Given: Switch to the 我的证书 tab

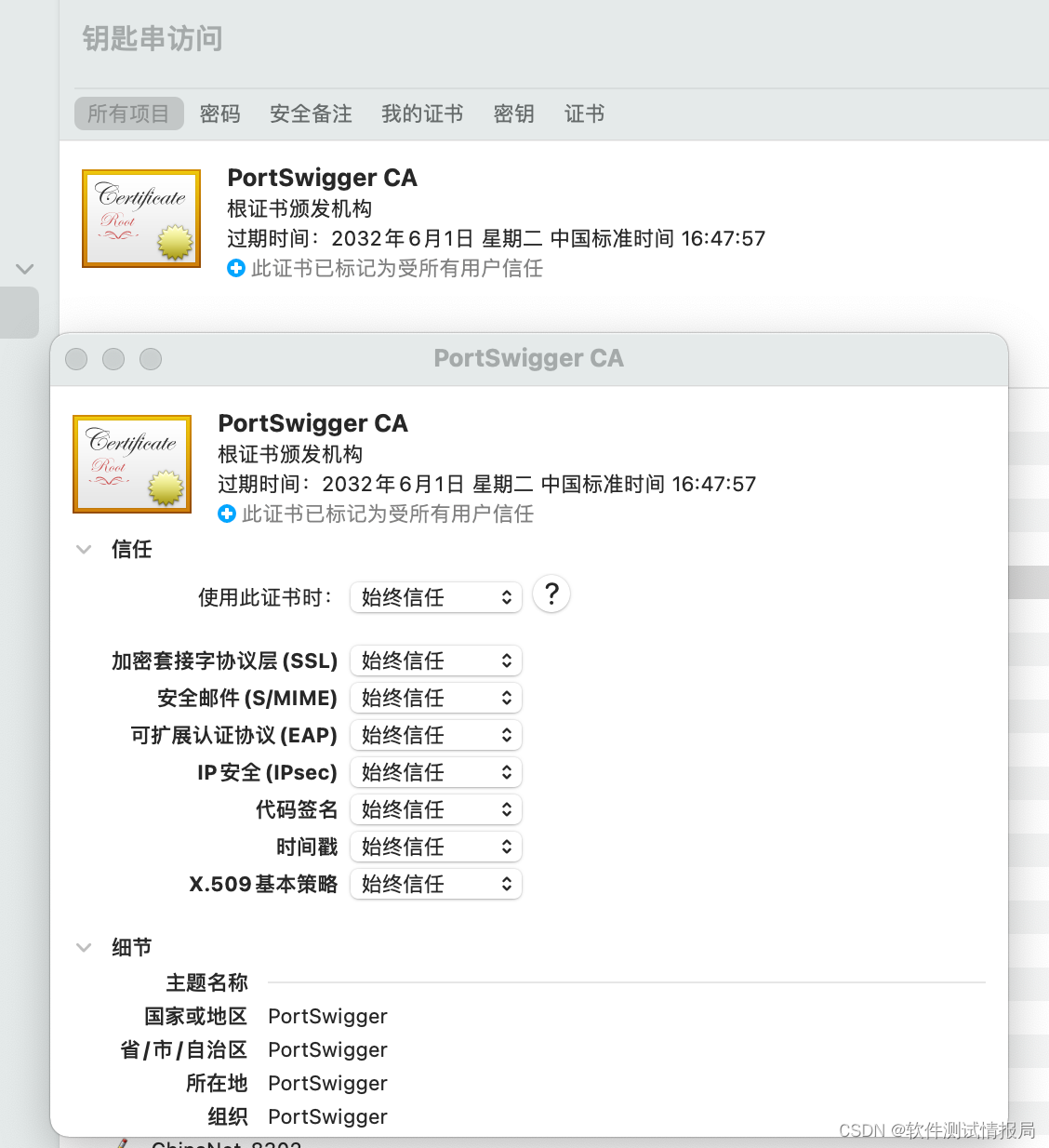Looking at the screenshot, I should (422, 113).
